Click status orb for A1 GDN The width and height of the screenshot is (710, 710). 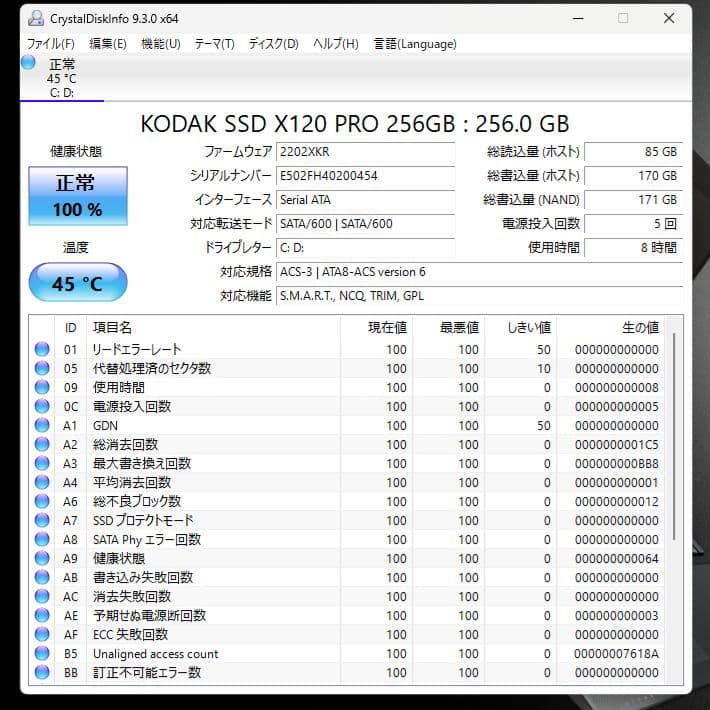point(42,425)
